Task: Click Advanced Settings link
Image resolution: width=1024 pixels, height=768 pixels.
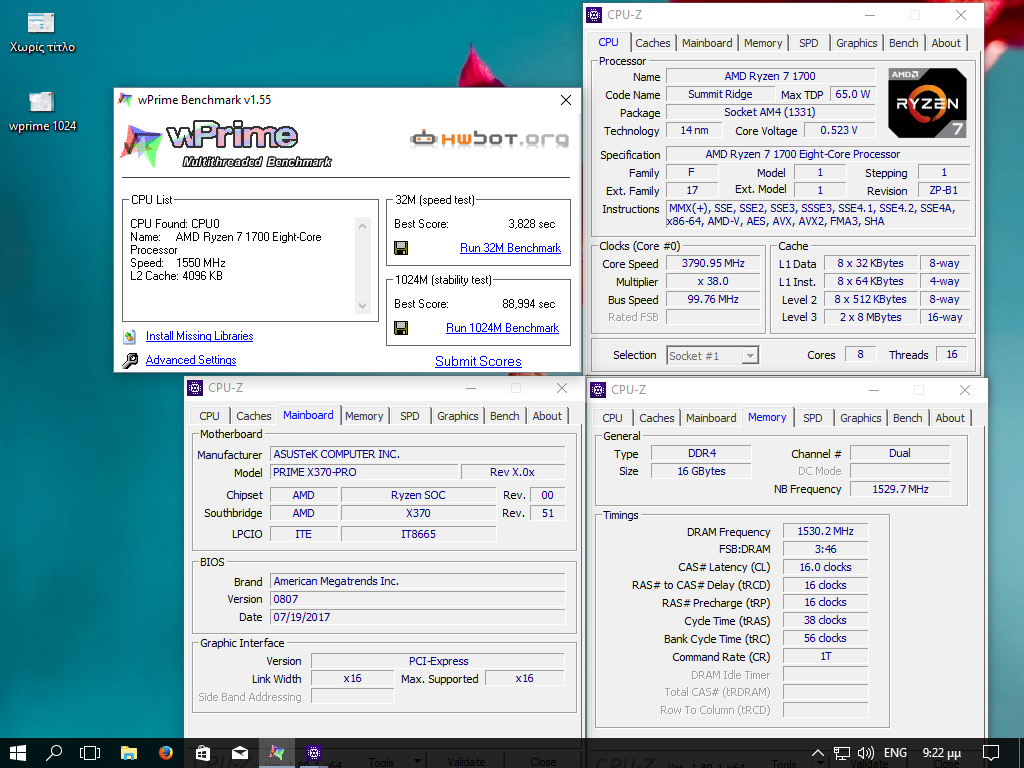Action: tap(191, 360)
